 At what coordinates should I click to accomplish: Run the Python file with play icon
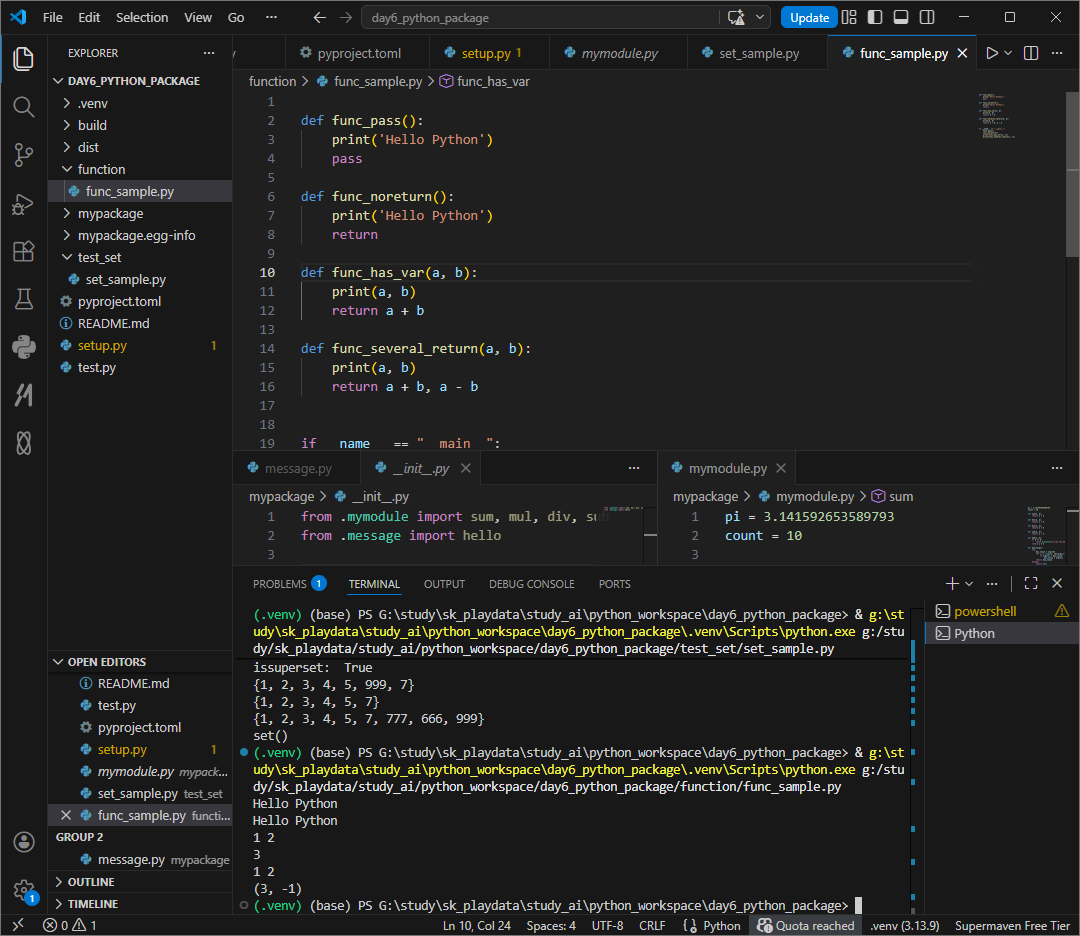[x=991, y=53]
